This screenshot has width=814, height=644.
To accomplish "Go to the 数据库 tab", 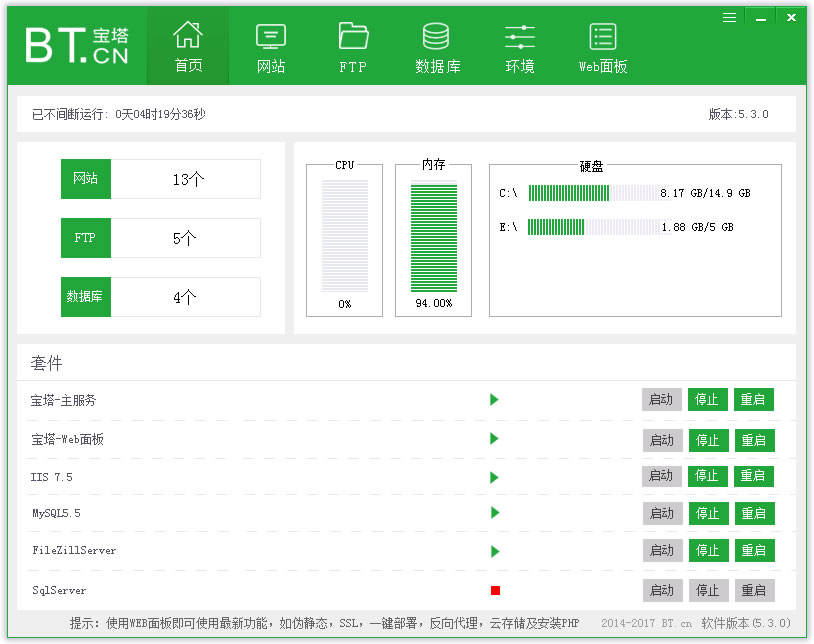I will 437,48.
